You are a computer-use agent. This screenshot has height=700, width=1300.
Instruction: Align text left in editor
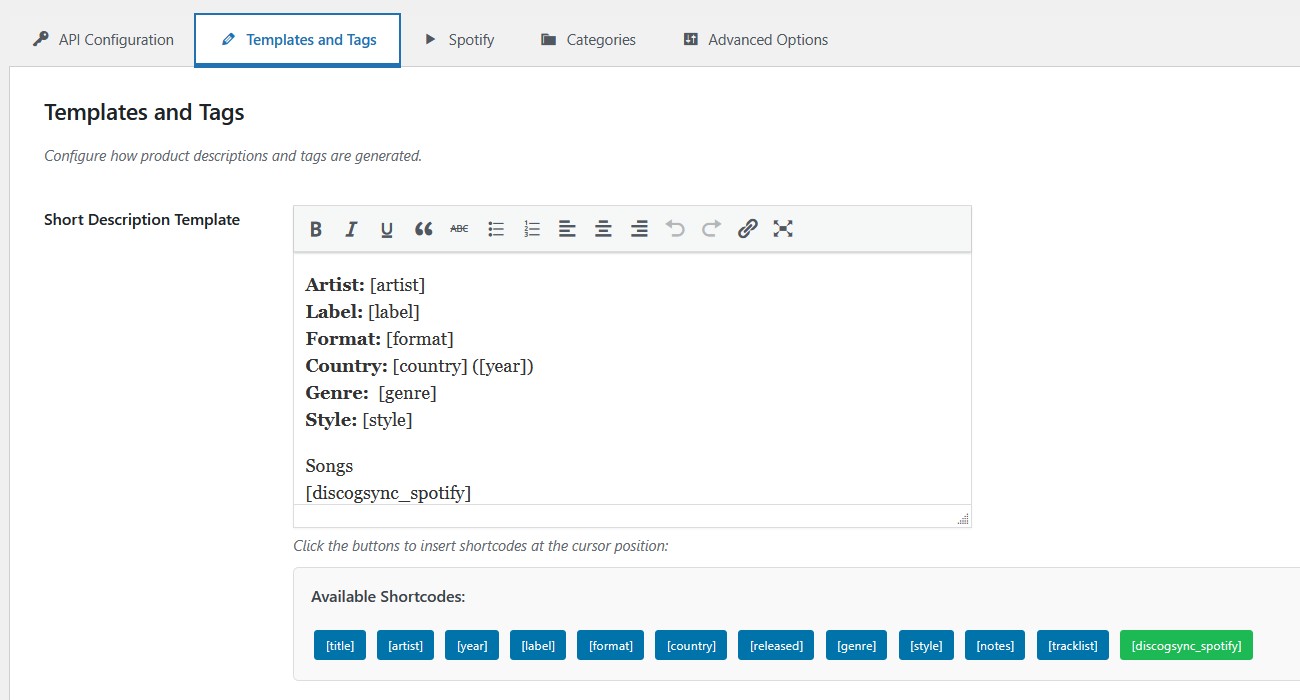coord(567,229)
